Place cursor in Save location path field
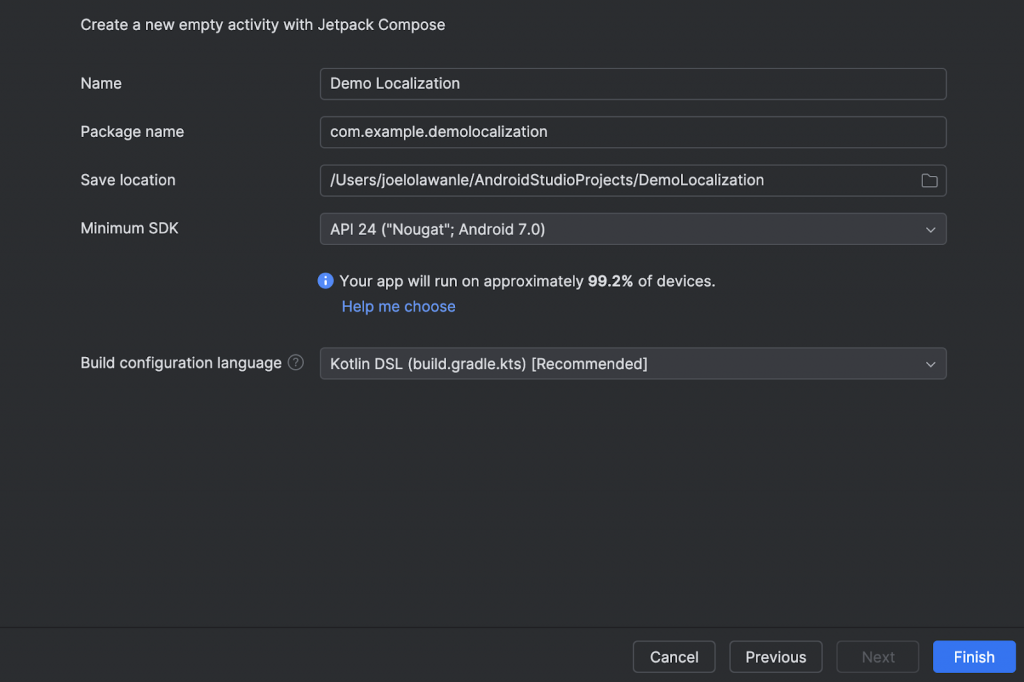Screen dimensions: 1024x682 click(615, 181)
